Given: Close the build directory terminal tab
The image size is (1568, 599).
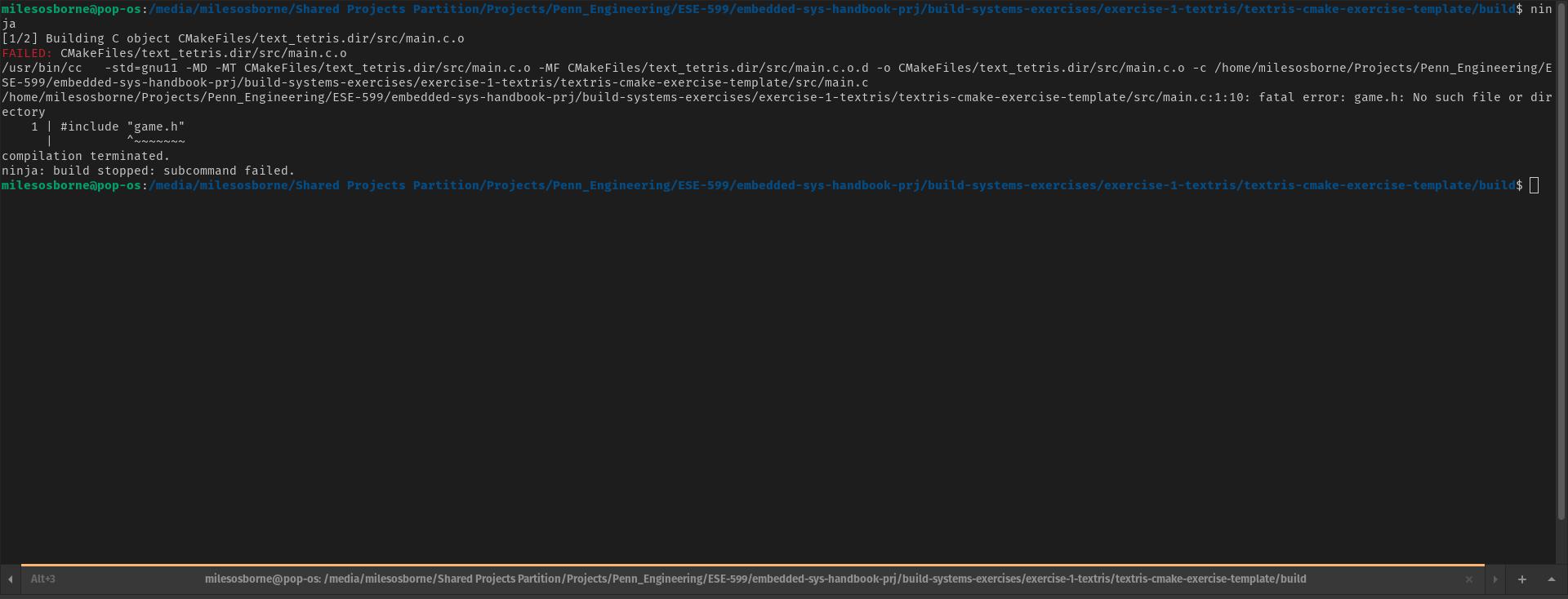Looking at the screenshot, I should point(1468,579).
